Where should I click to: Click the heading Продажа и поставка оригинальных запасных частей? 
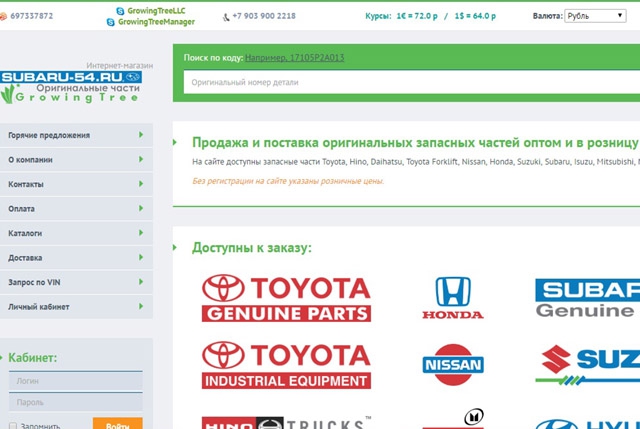(x=416, y=142)
